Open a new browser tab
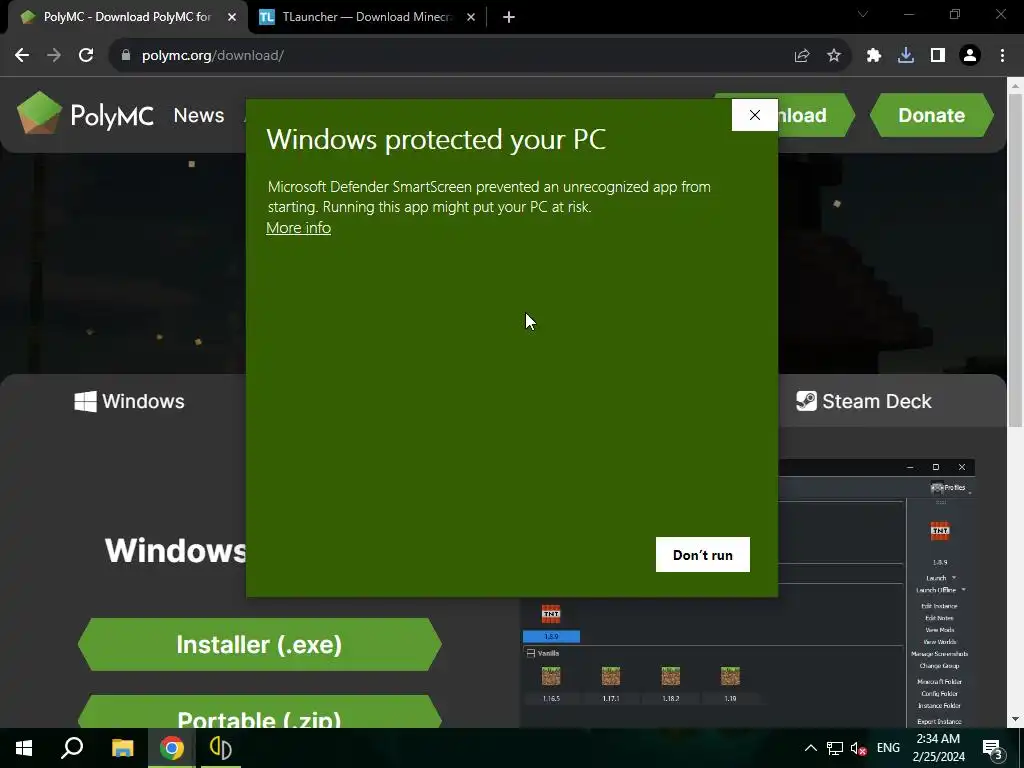1024x768 pixels. tap(509, 17)
